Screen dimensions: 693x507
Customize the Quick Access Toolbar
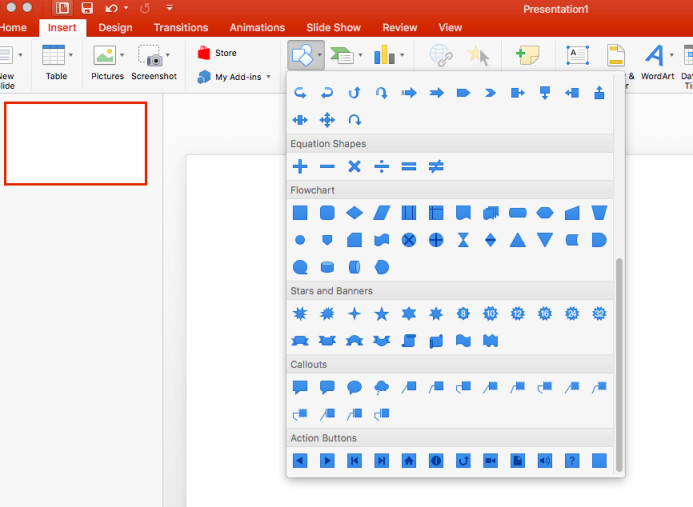pyautogui.click(x=169, y=8)
